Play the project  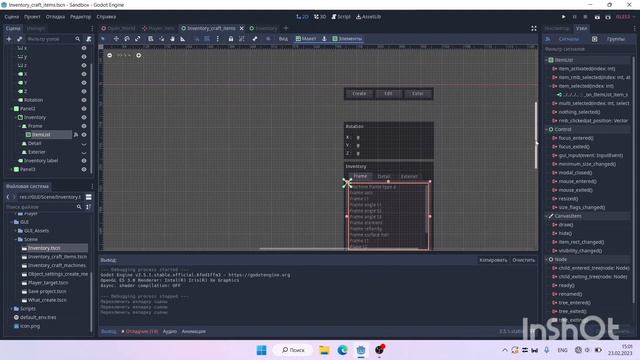pos(563,17)
